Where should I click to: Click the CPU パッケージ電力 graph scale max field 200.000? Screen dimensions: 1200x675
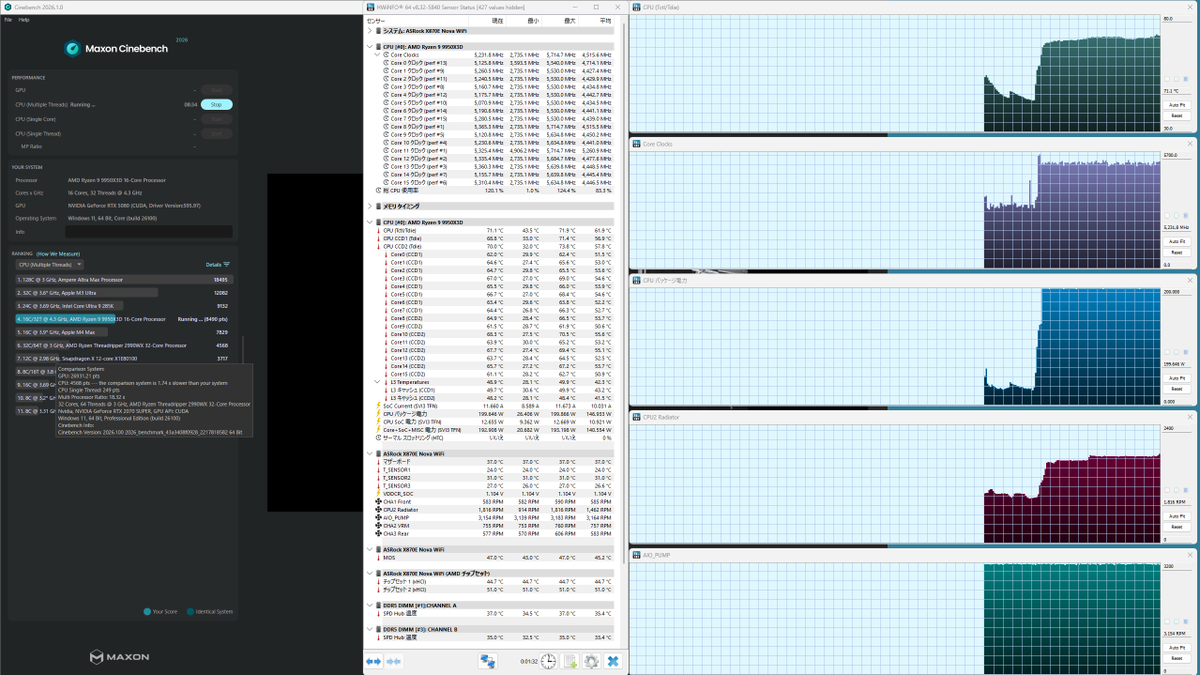(1176, 292)
